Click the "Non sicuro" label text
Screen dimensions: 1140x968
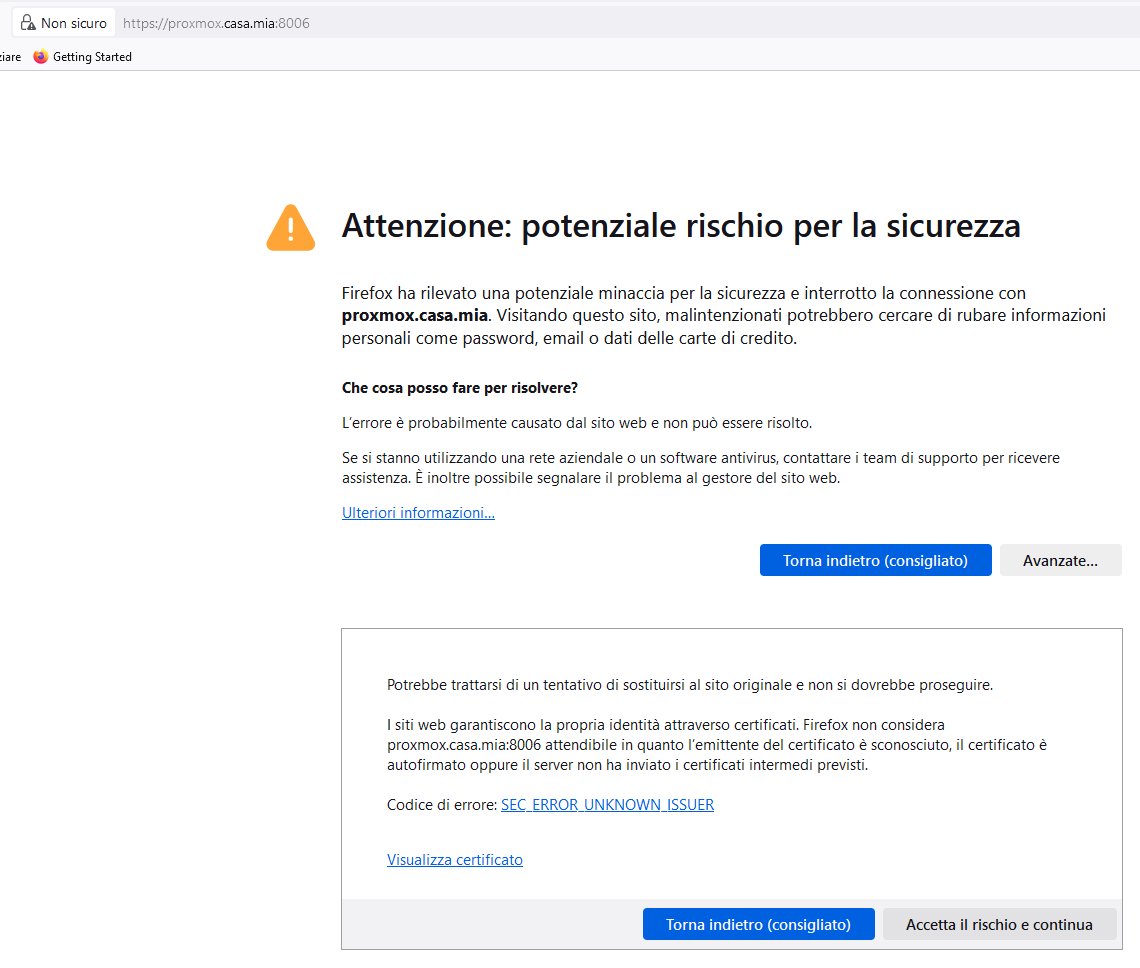pos(73,23)
